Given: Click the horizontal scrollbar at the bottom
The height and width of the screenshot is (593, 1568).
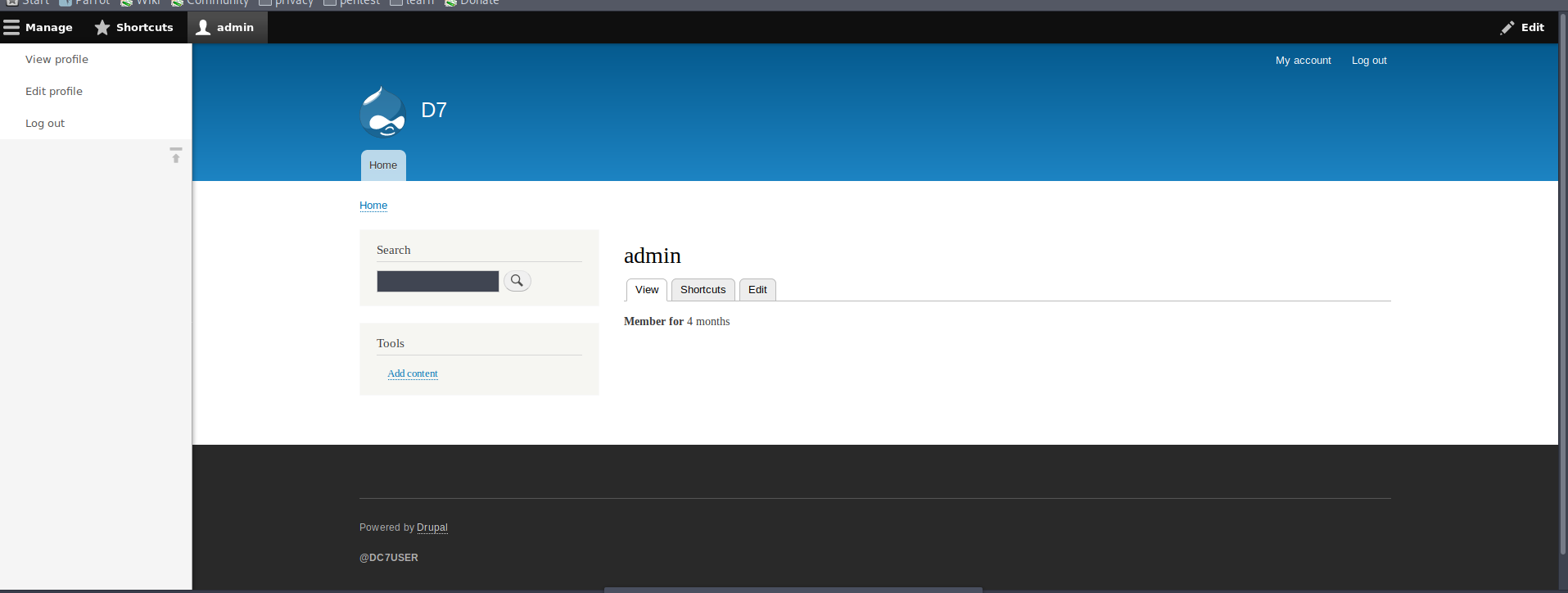Looking at the screenshot, I should click(x=793, y=590).
